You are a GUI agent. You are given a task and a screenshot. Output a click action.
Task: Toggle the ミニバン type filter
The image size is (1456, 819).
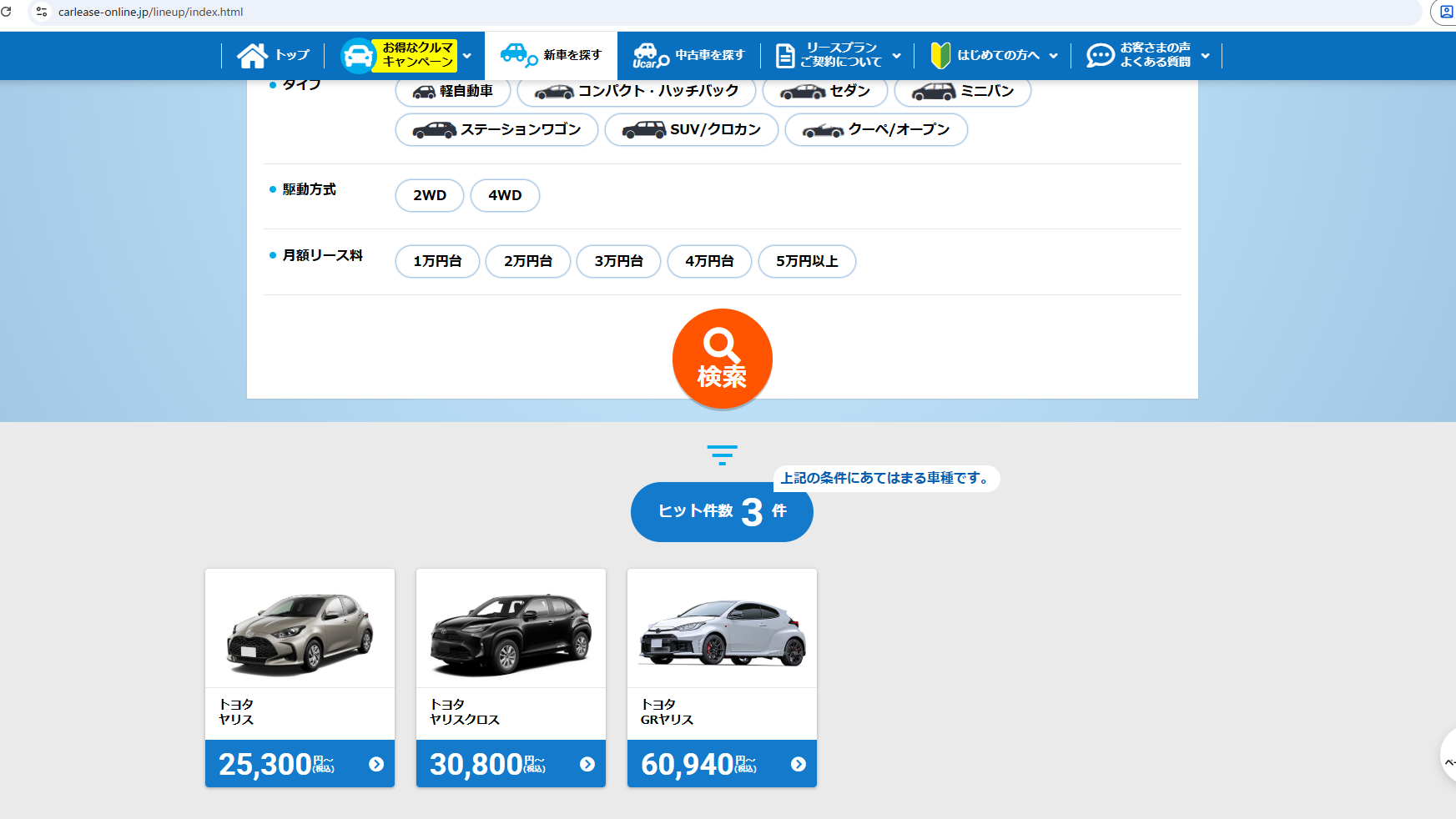(963, 91)
